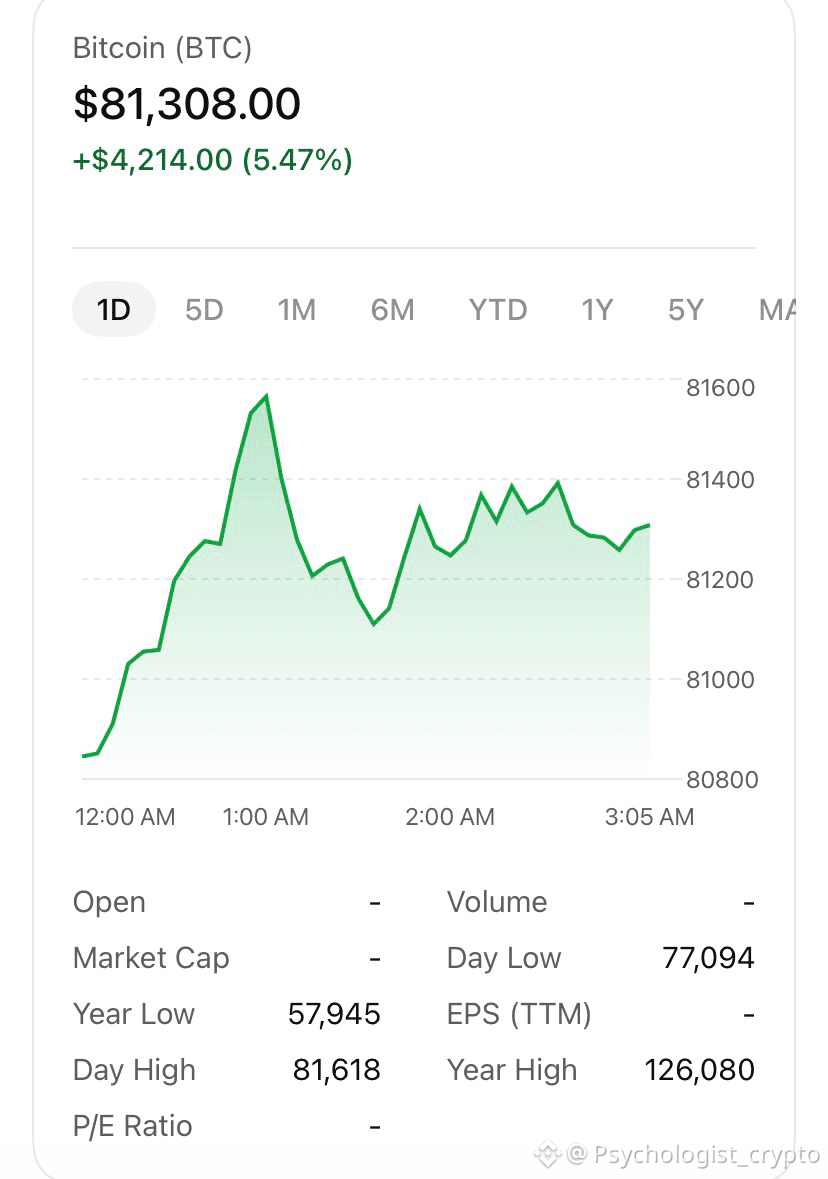The height and width of the screenshot is (1179, 828).
Task: Show the YTD chart range
Action: click(498, 310)
